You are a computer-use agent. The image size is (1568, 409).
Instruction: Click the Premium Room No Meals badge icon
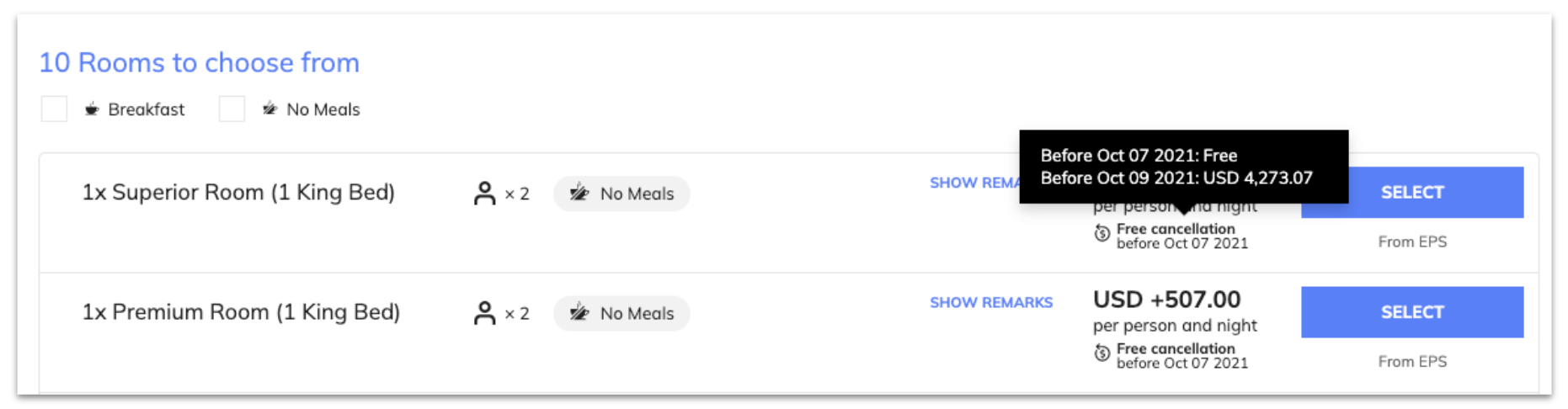click(x=579, y=312)
